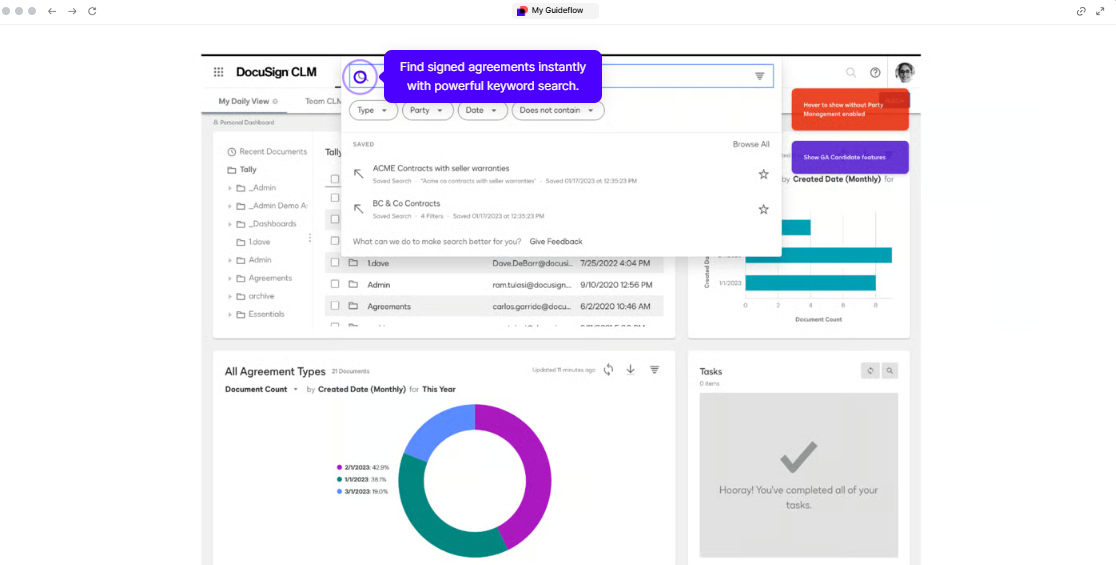Open the Type filter dropdown

pyautogui.click(x=373, y=111)
